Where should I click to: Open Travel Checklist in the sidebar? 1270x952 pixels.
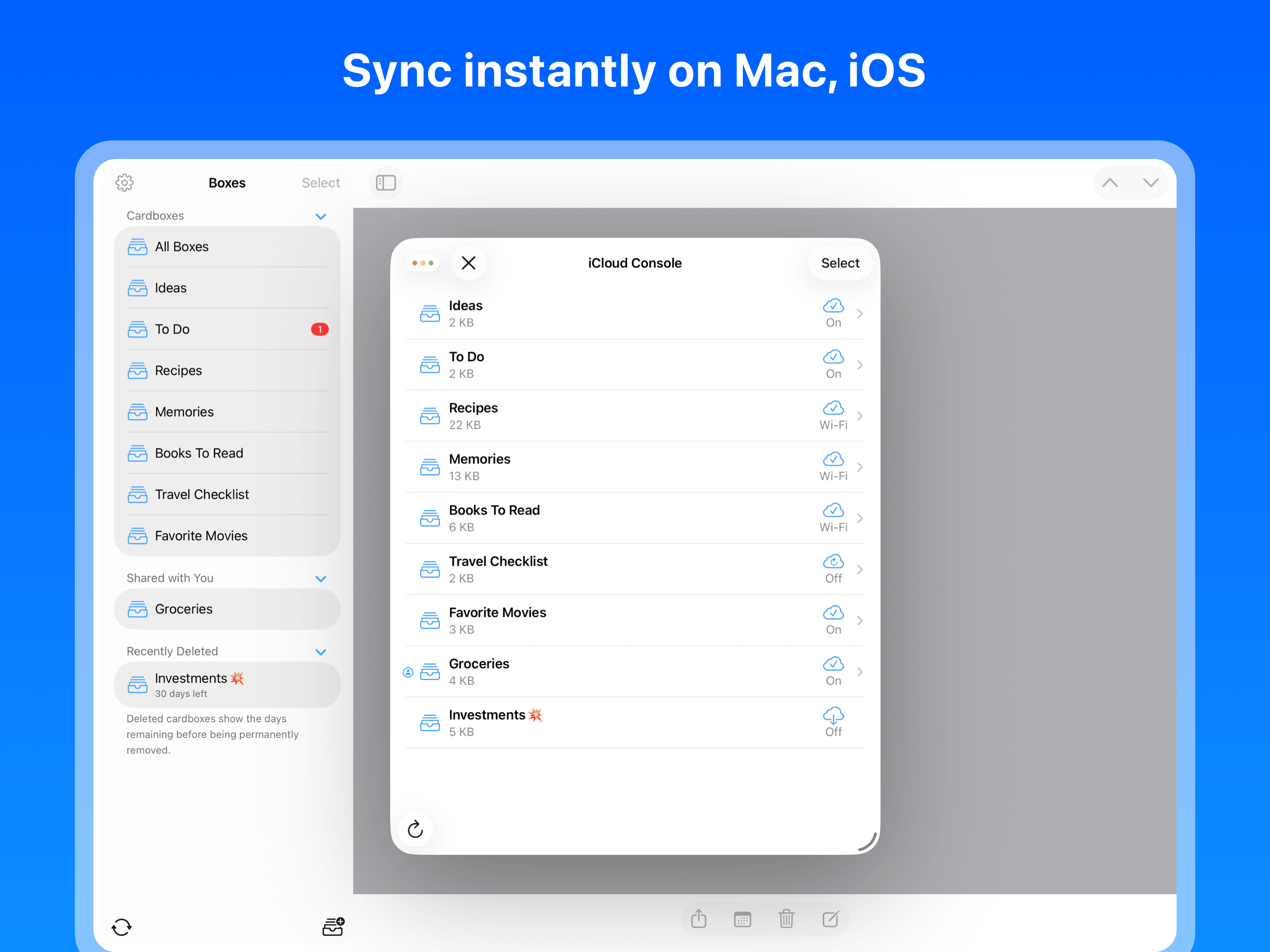pos(227,495)
